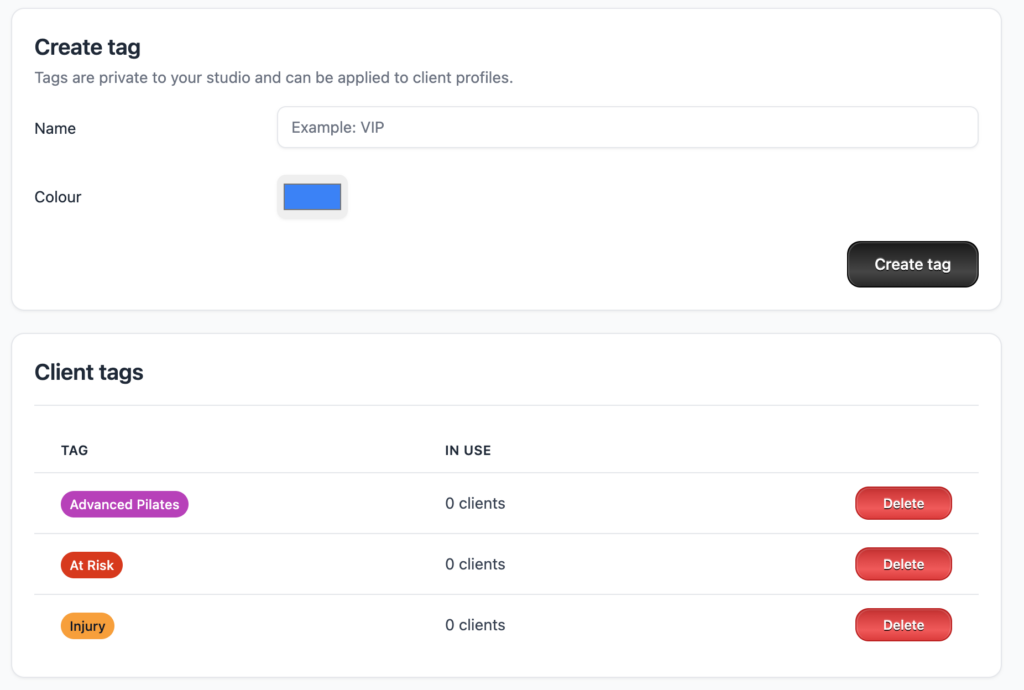Screen dimensions: 1024x690
Task: Delete the At Risk tag
Action: point(903,565)
